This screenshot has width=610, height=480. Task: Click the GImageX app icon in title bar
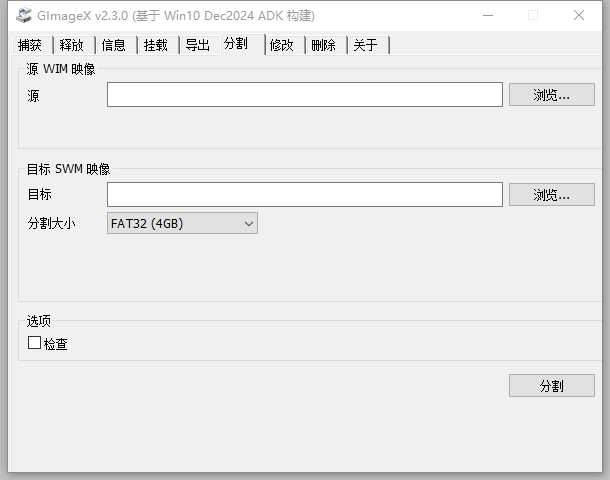(x=24, y=15)
